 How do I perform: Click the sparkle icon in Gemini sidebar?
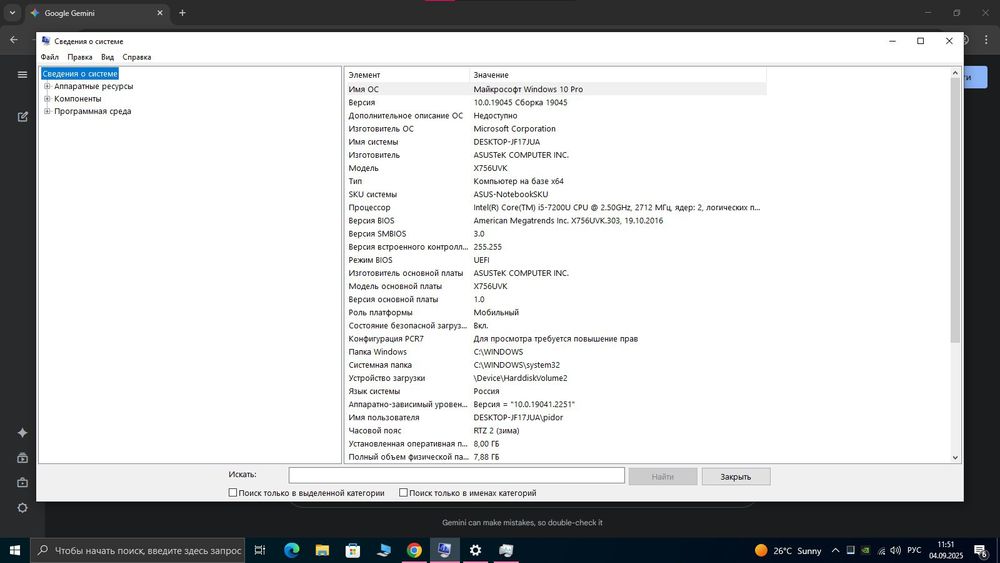click(x=22, y=433)
